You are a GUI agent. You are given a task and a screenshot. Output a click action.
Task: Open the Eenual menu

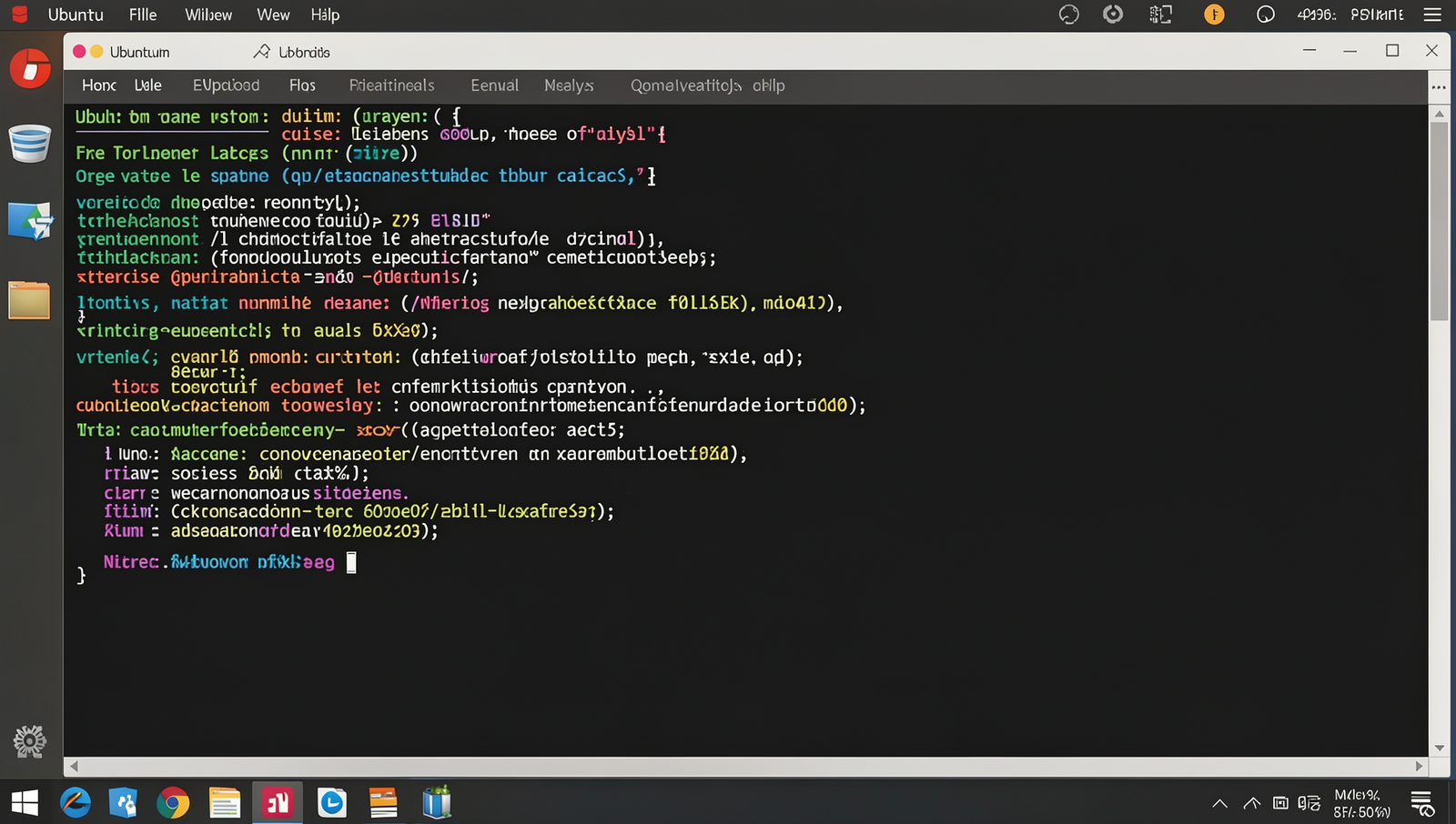pos(494,85)
